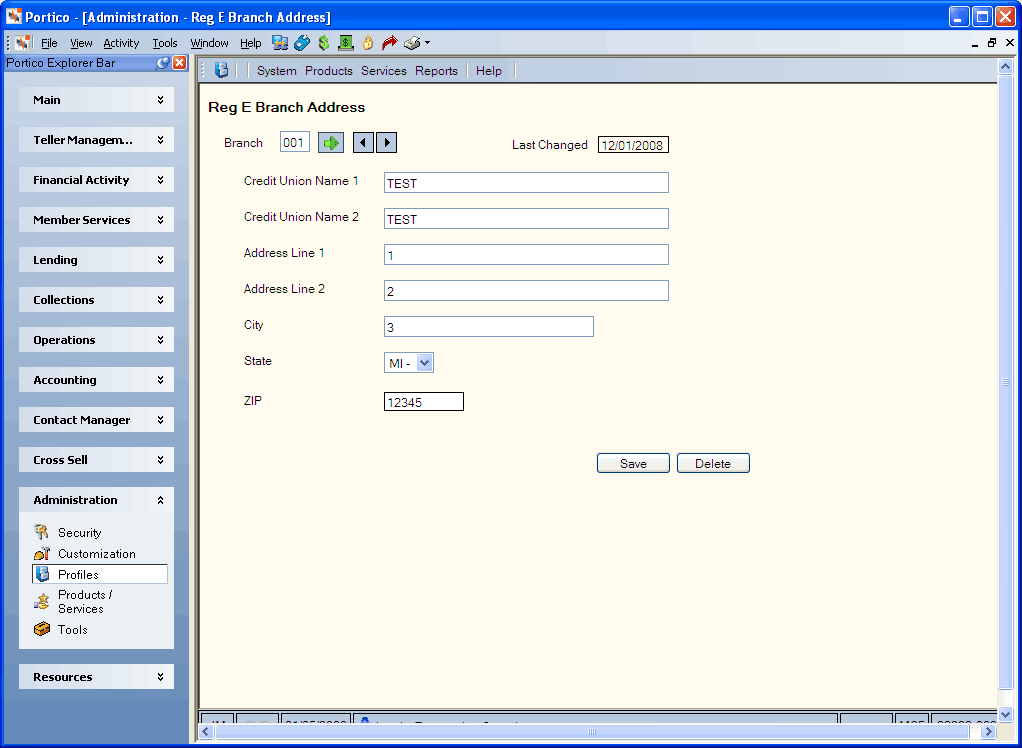The image size is (1022, 748).
Task: Collapse the Administration section
Action: coord(96,500)
